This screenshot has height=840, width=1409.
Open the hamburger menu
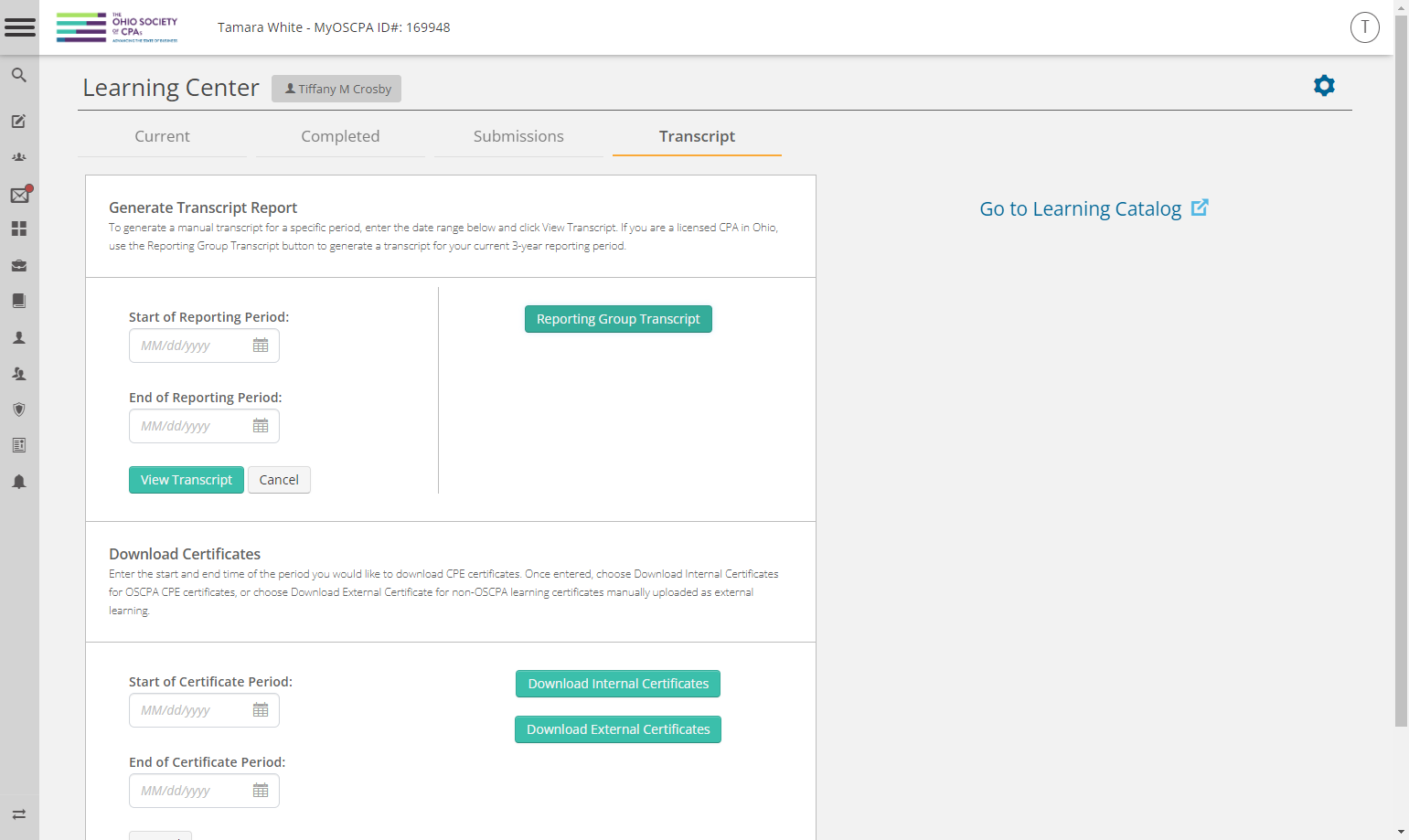[19, 27]
